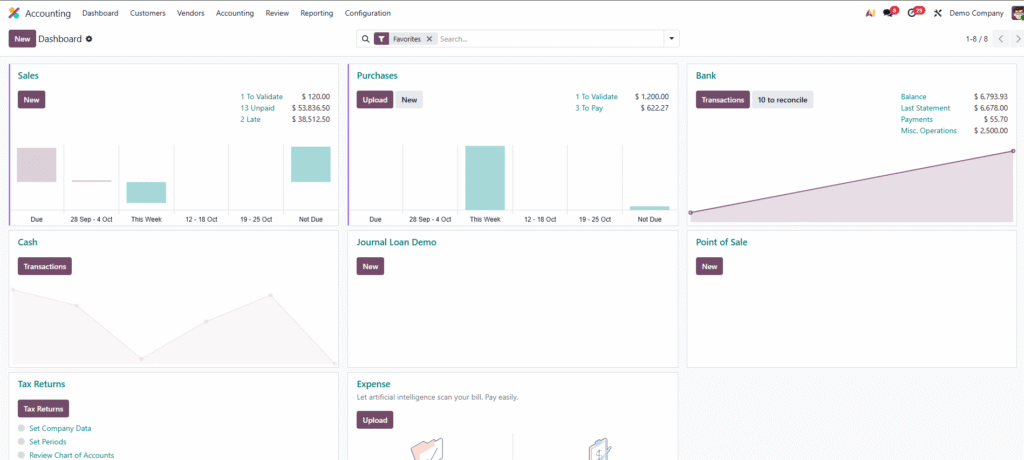This screenshot has height=460, width=1024.
Task: Toggle the Set Company Data step circle
Action: click(21, 428)
